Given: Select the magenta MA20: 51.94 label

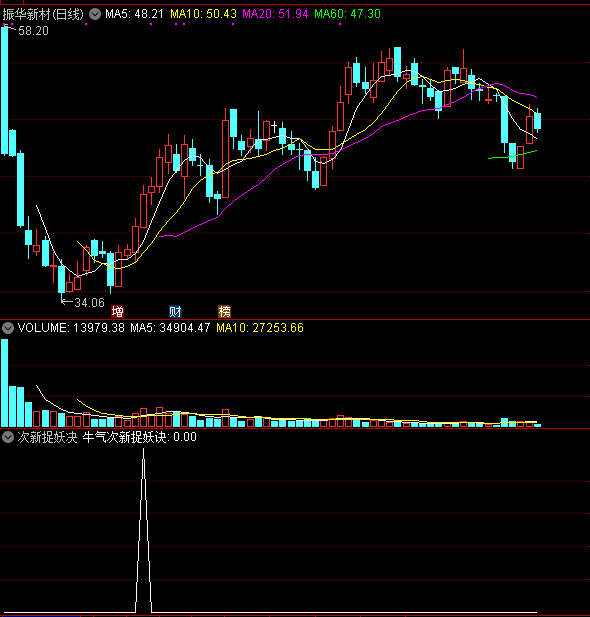Looking at the screenshot, I should click(275, 14).
